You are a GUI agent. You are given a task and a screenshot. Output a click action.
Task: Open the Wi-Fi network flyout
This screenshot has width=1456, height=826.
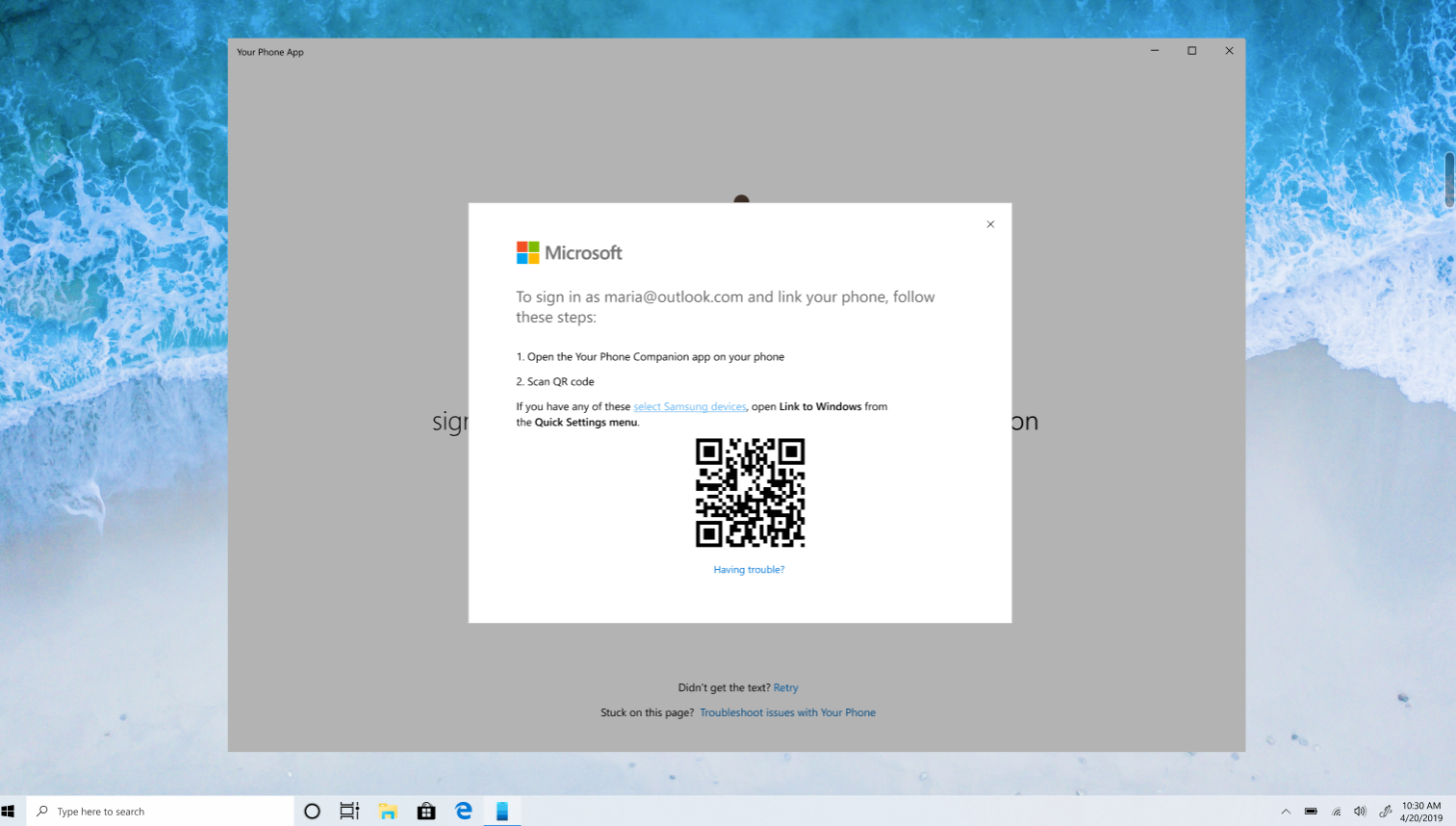coord(1336,812)
